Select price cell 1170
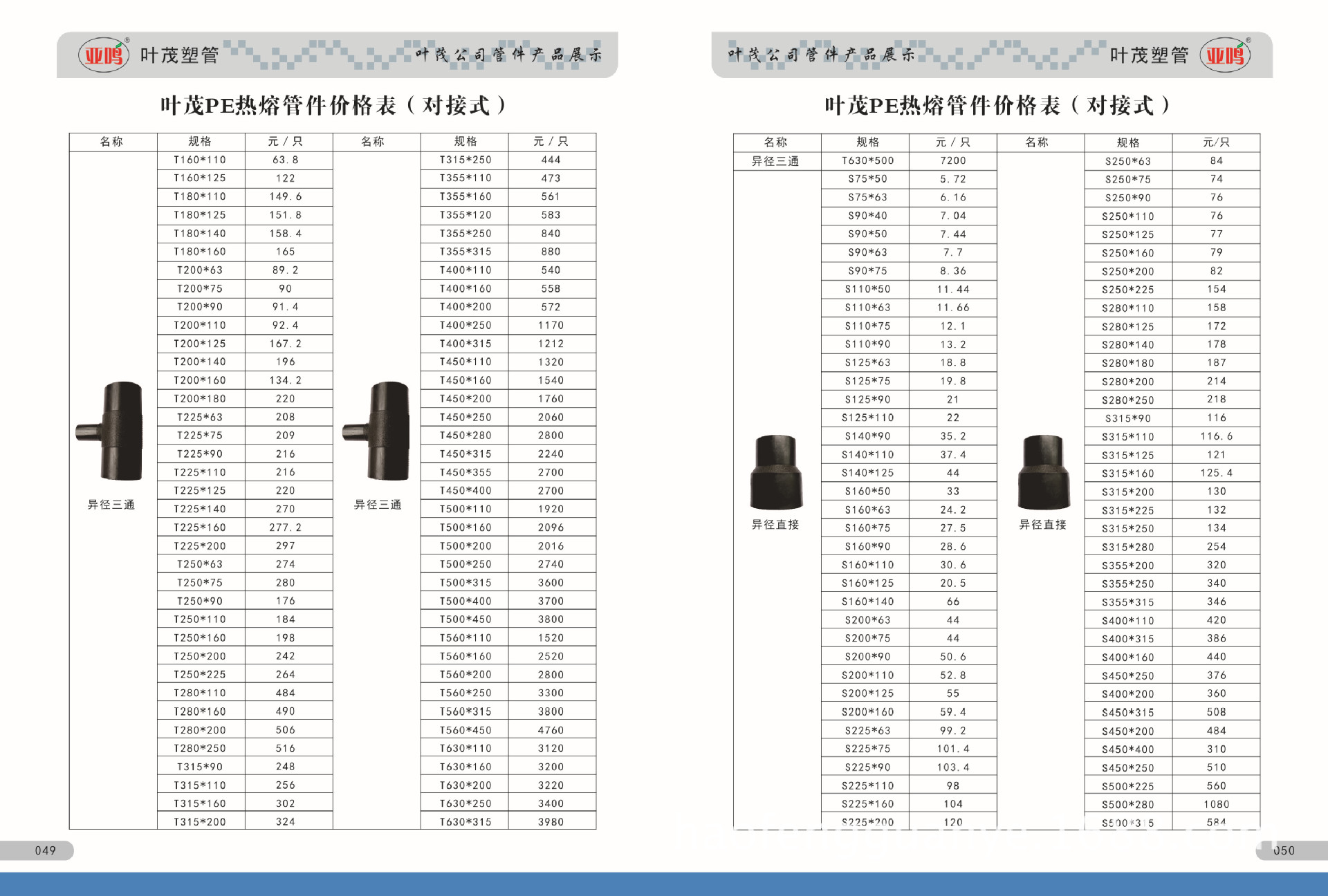 pos(552,325)
